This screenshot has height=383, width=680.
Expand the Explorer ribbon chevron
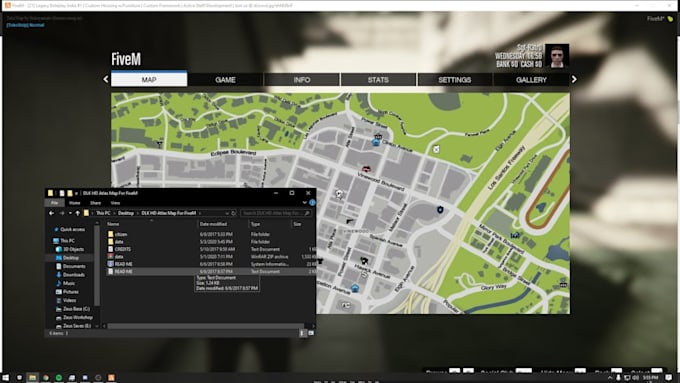(x=304, y=203)
